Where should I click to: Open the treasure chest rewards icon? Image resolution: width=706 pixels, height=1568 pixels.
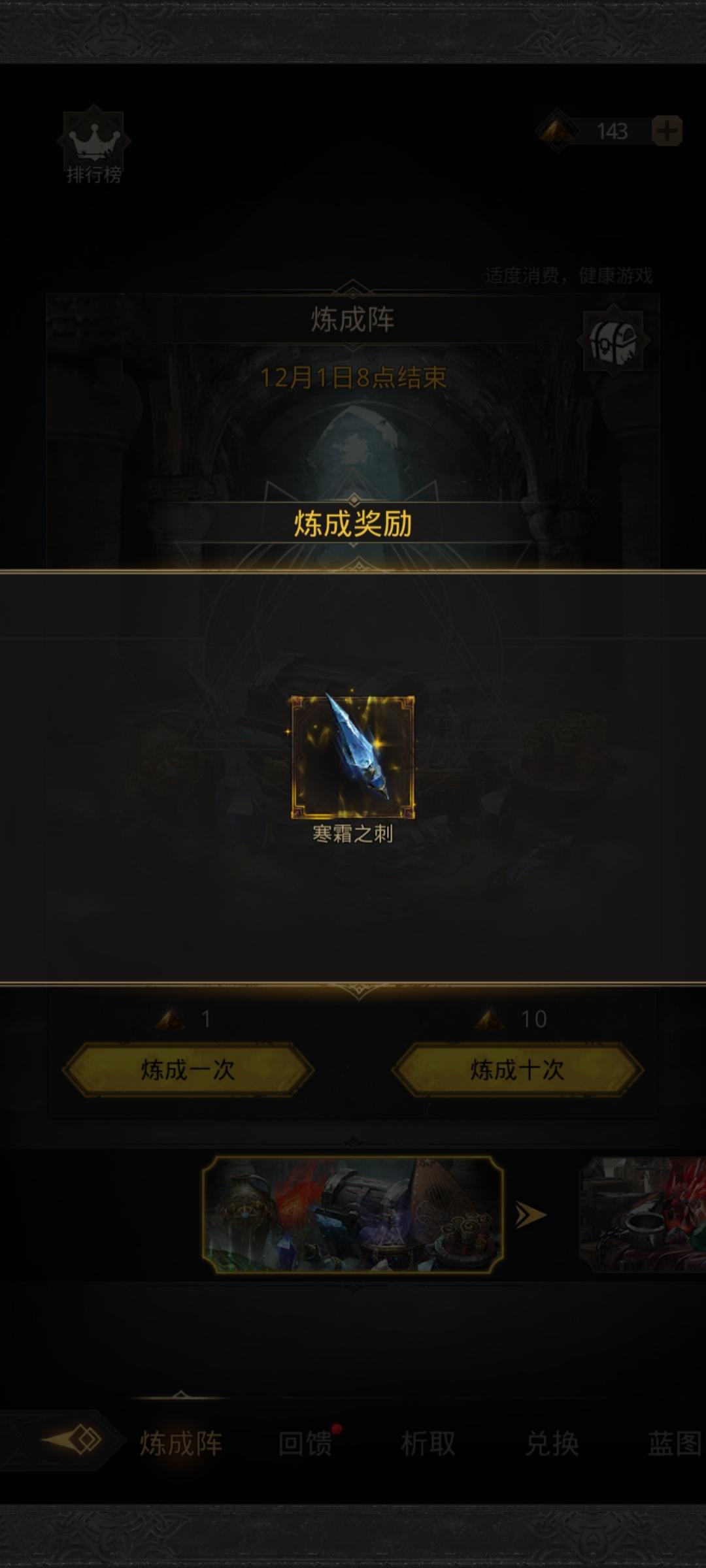click(613, 340)
